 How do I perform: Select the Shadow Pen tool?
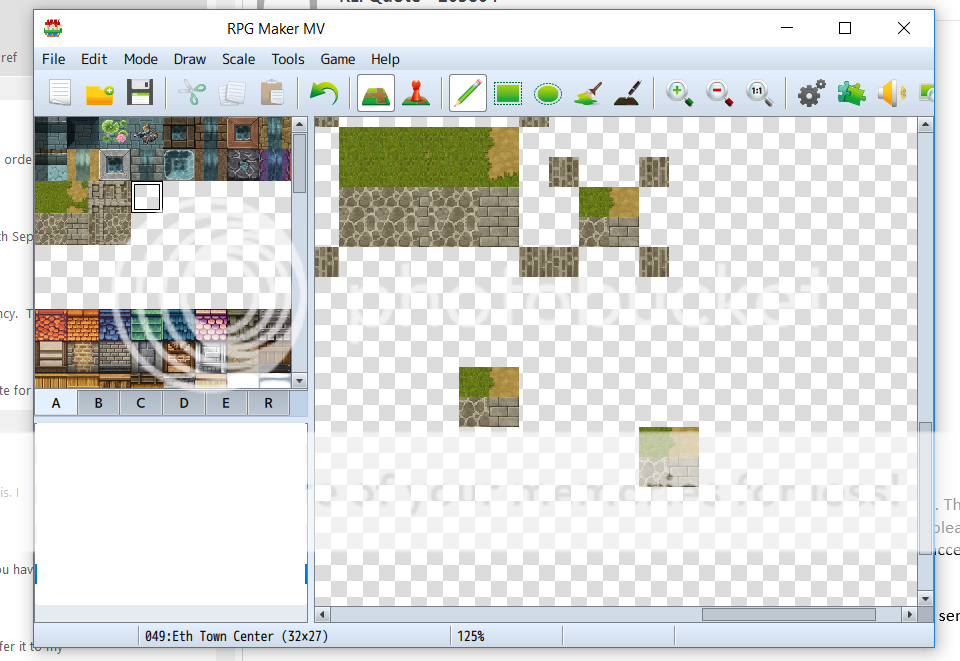coord(627,93)
